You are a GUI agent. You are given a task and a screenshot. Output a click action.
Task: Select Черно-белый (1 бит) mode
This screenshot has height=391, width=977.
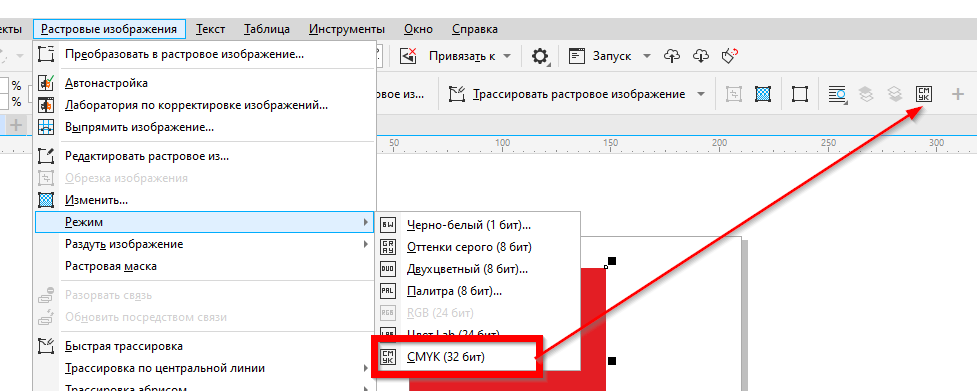pos(477,225)
